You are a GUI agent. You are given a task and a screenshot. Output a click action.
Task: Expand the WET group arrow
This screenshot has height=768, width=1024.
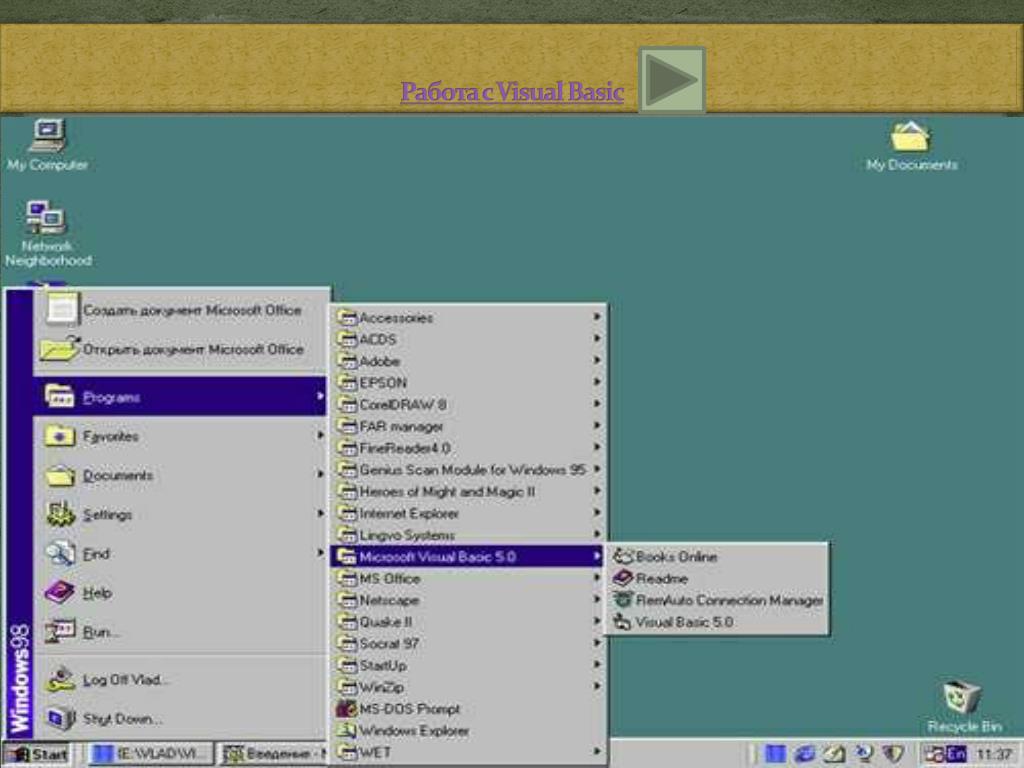click(597, 752)
